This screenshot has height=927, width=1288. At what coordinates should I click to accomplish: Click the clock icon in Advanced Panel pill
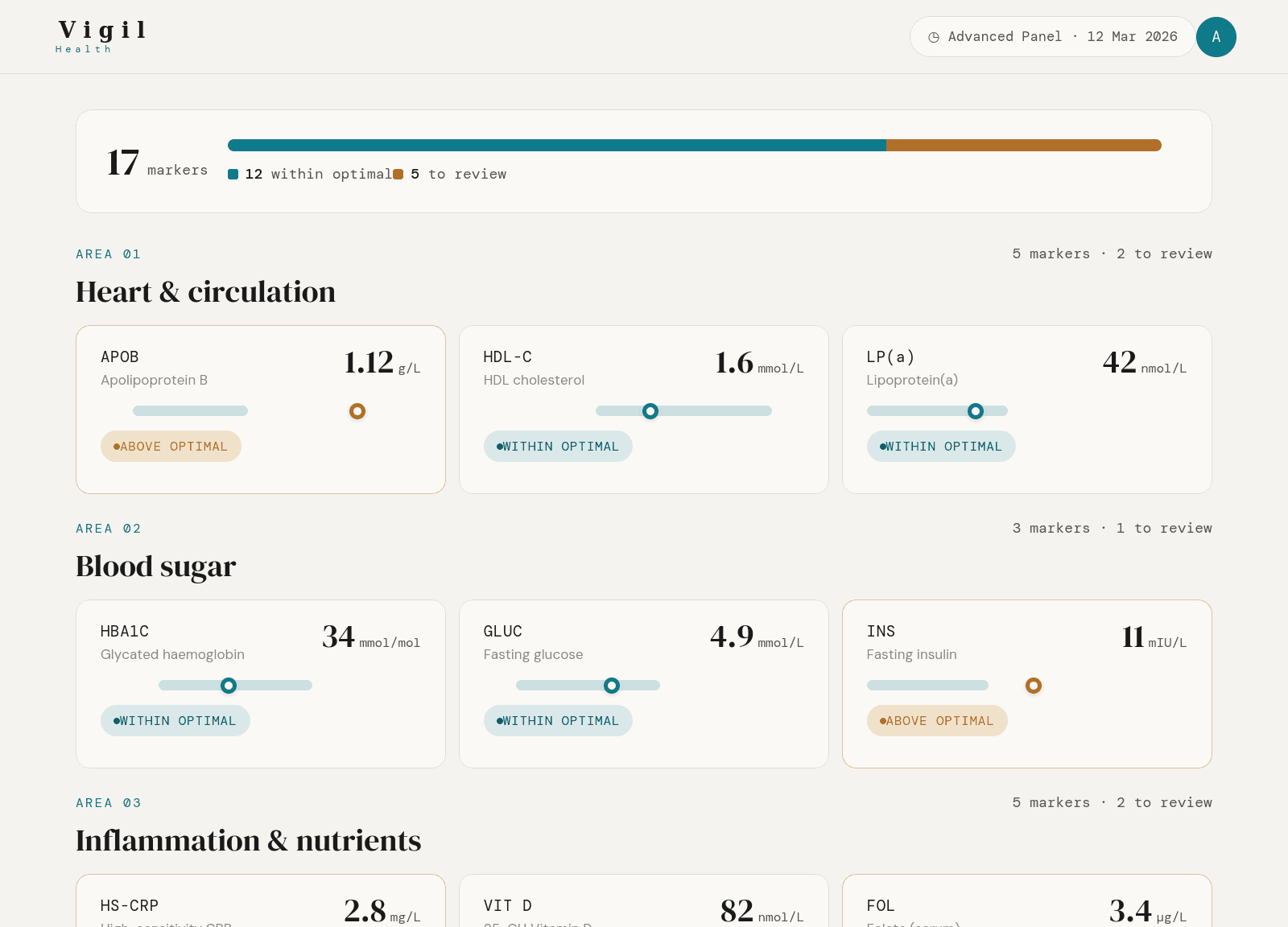click(934, 37)
